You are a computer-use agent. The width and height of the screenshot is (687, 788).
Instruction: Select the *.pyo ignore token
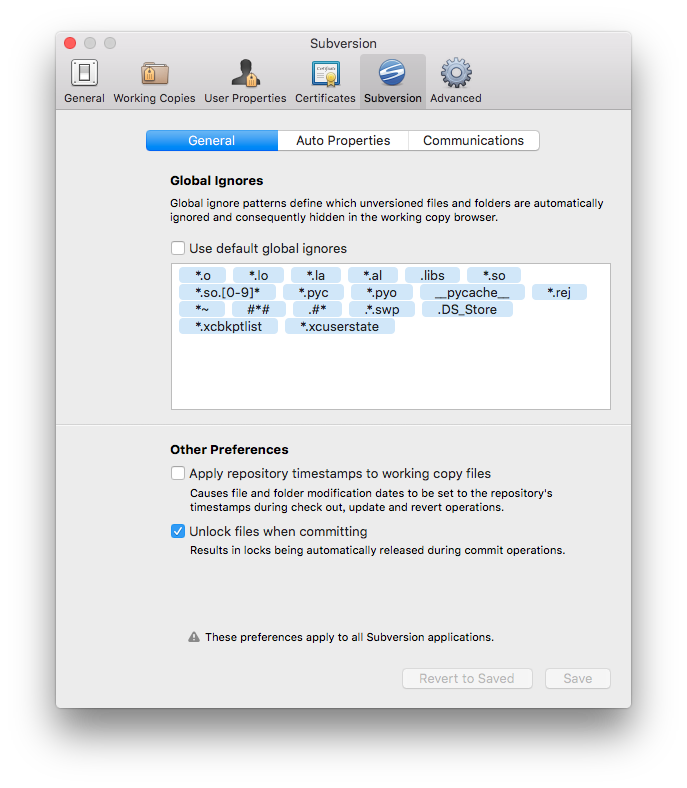pos(381,292)
